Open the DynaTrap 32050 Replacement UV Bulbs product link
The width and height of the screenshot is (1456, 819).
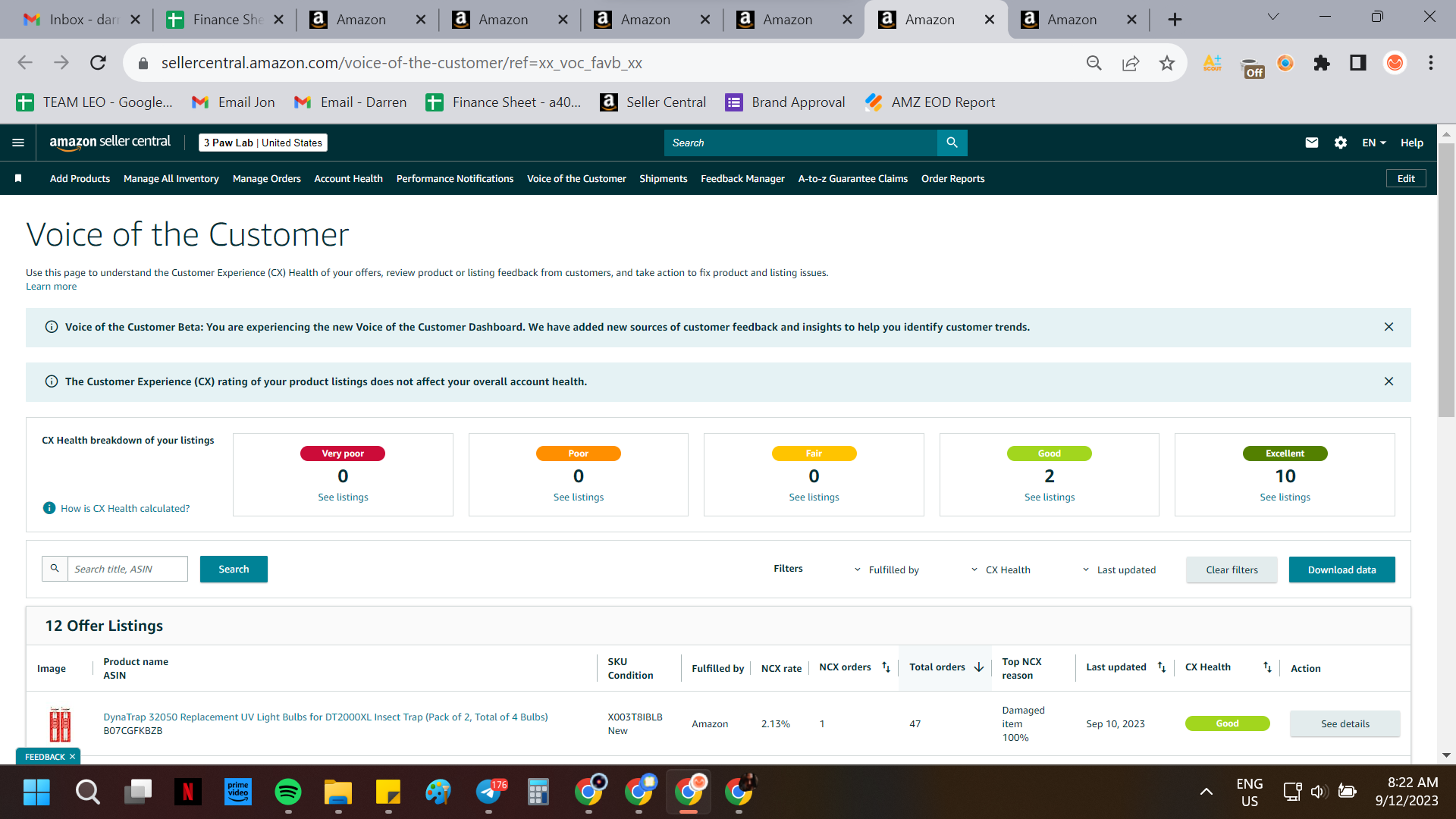pyautogui.click(x=325, y=717)
